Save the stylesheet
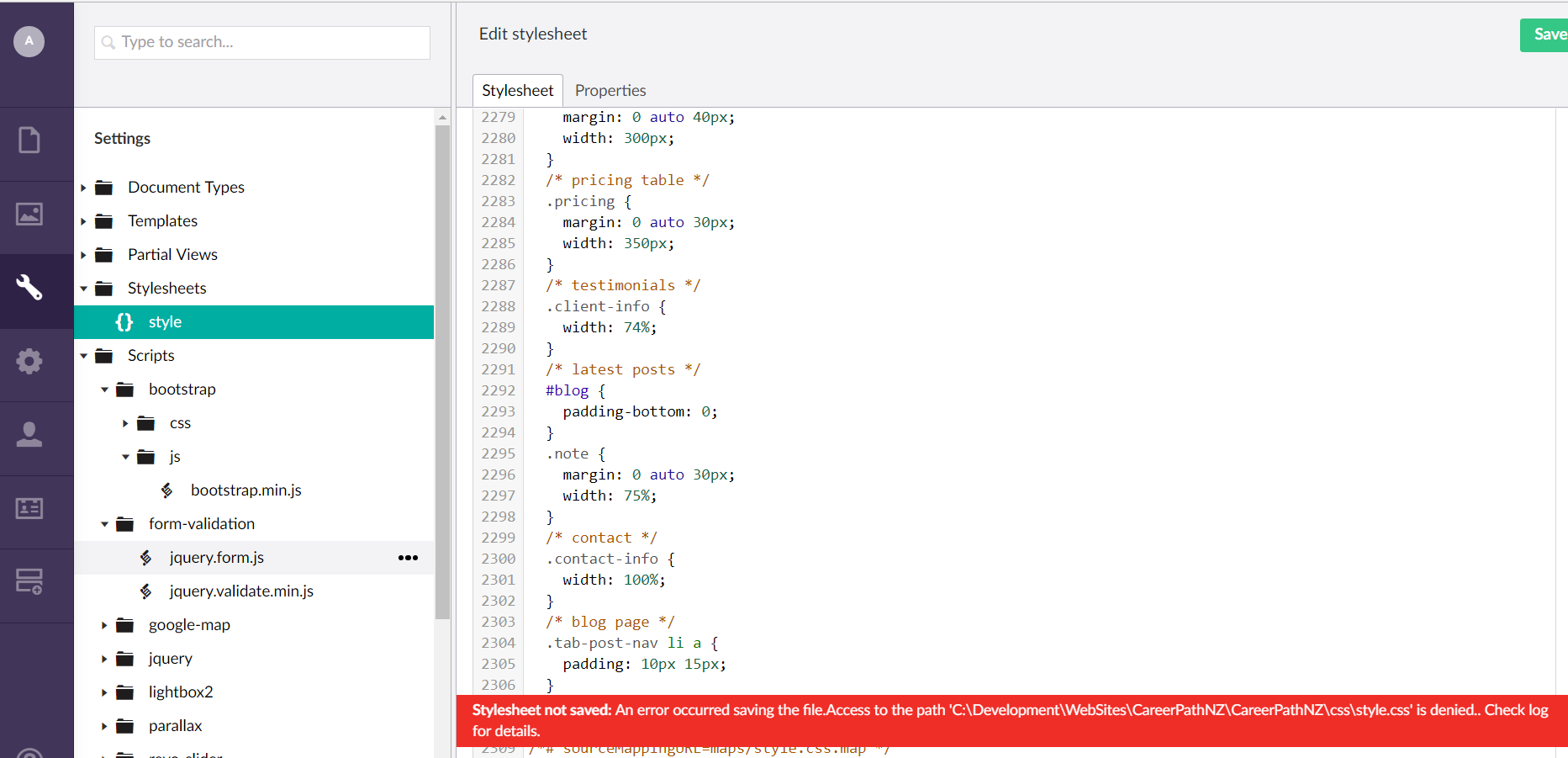 coord(1544,34)
